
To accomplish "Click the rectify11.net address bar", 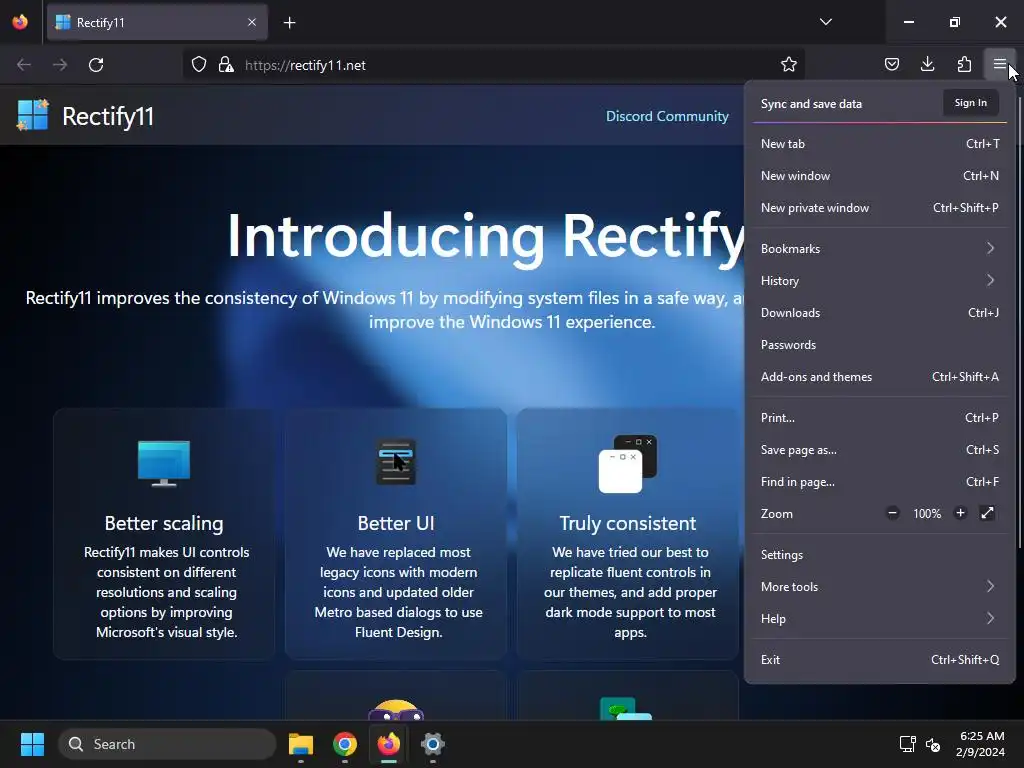I will click(494, 65).
